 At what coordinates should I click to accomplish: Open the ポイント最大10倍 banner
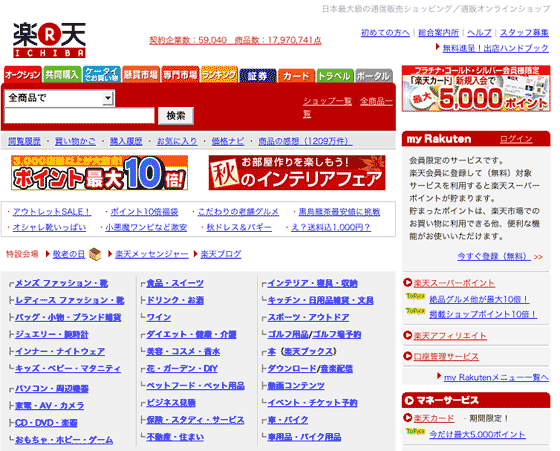tap(99, 173)
